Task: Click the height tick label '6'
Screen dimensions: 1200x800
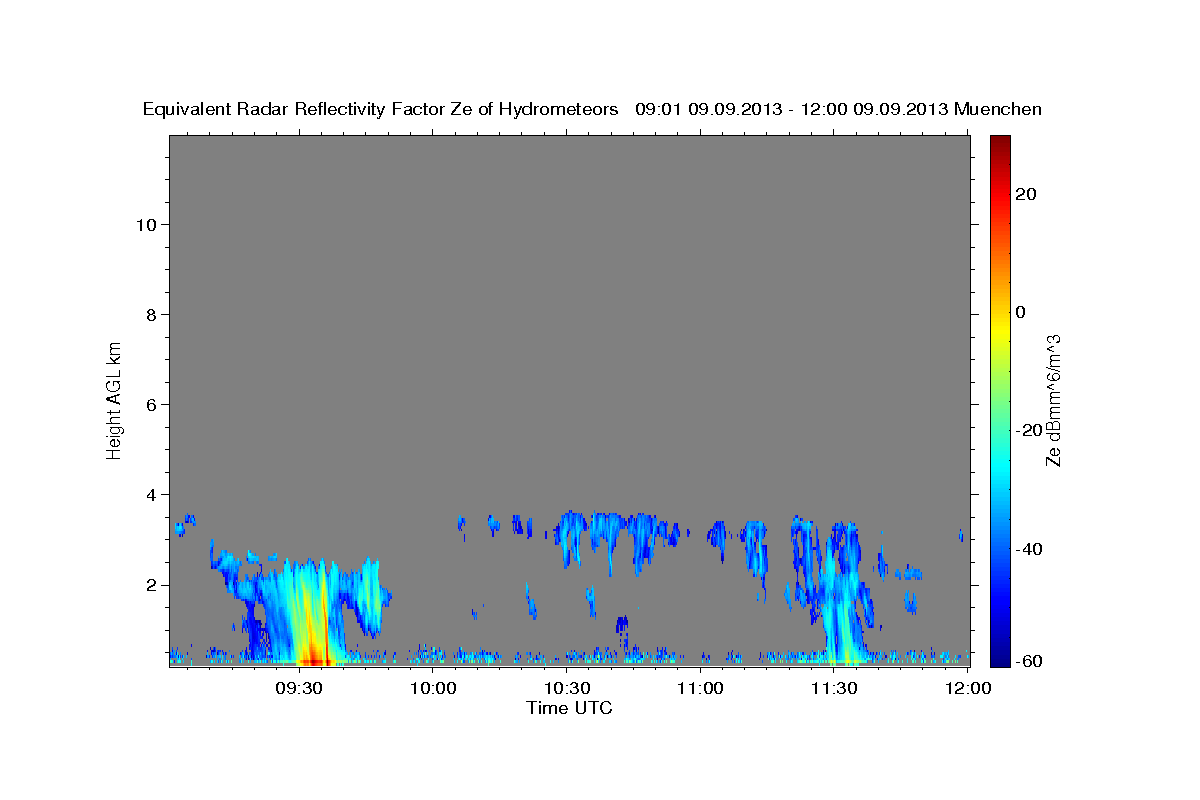Action: click(149, 404)
